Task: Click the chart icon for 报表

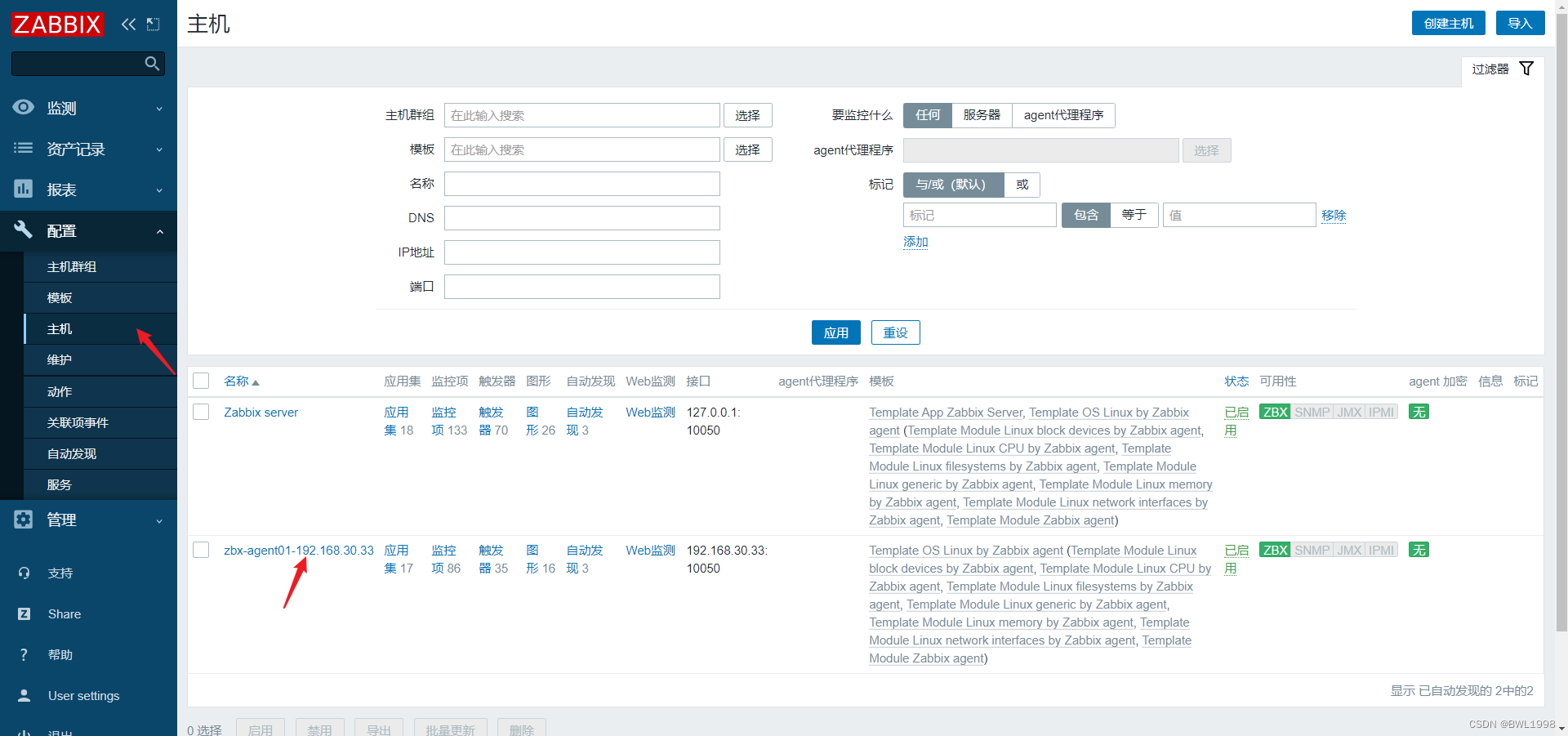Action: pos(24,189)
